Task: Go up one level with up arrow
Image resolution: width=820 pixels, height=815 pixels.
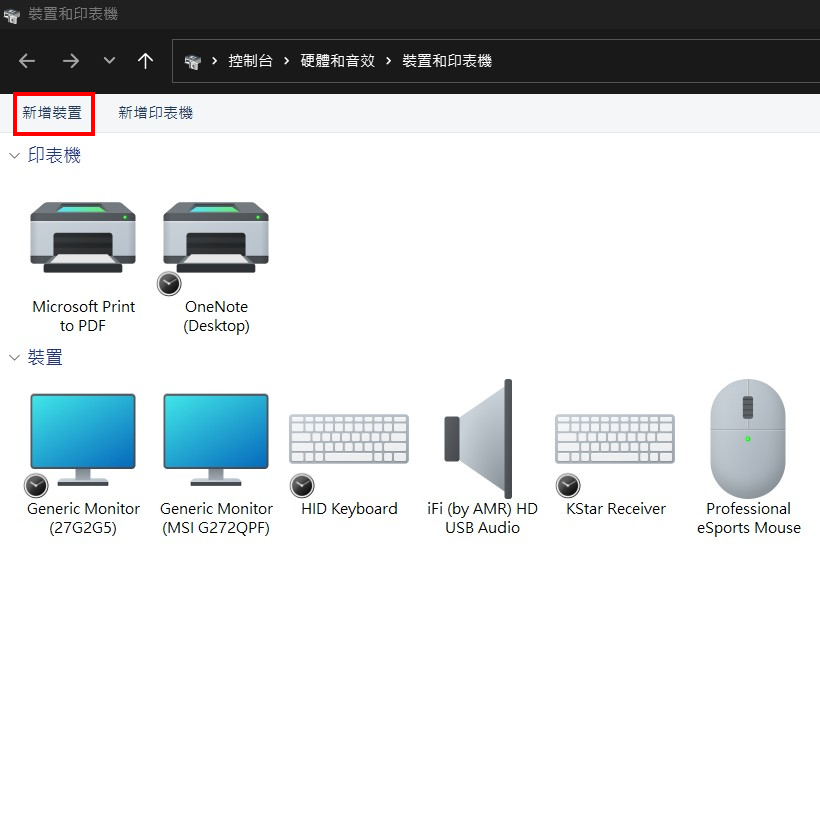Action: pyautogui.click(x=145, y=61)
